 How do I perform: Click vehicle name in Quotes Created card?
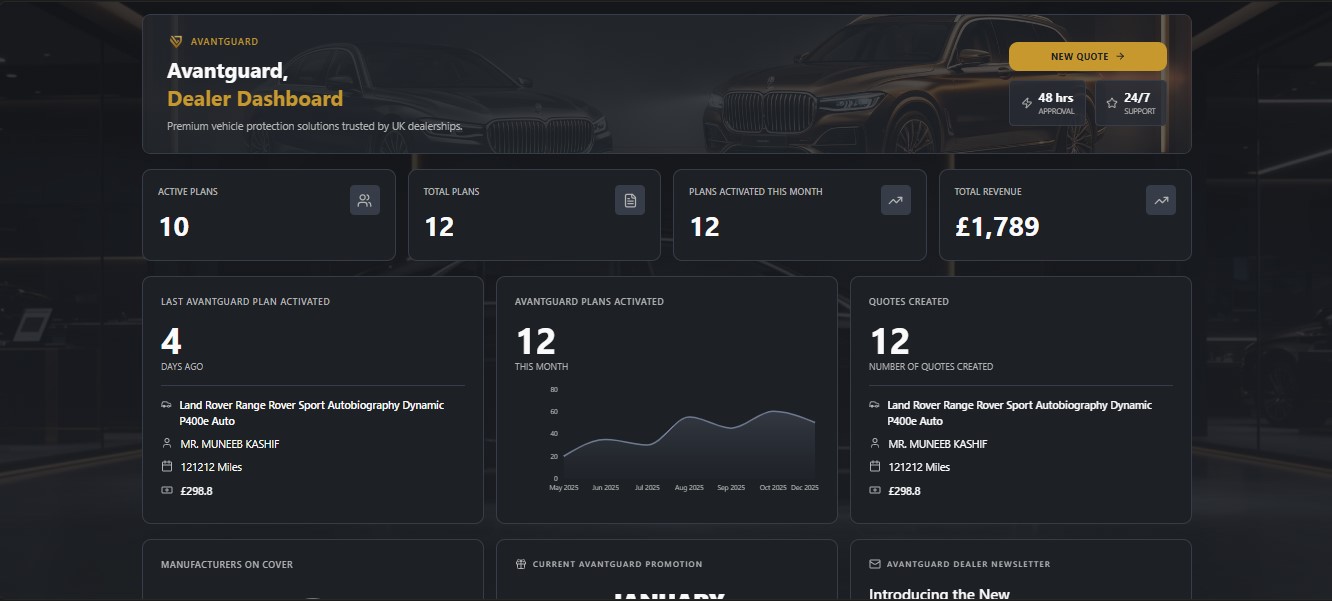(1019, 413)
